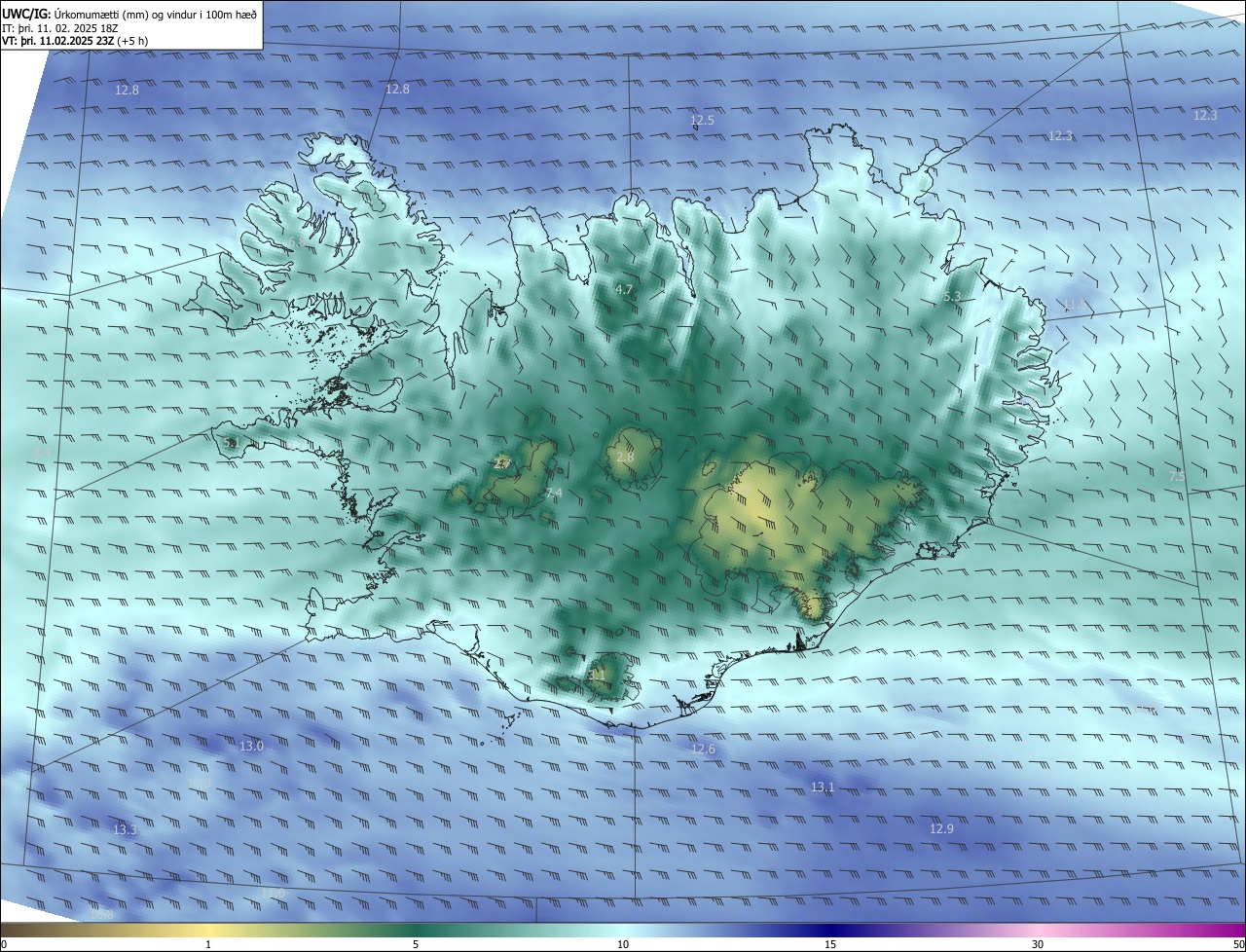Click the color scale label 50
1246x952 pixels.
click(1238, 944)
